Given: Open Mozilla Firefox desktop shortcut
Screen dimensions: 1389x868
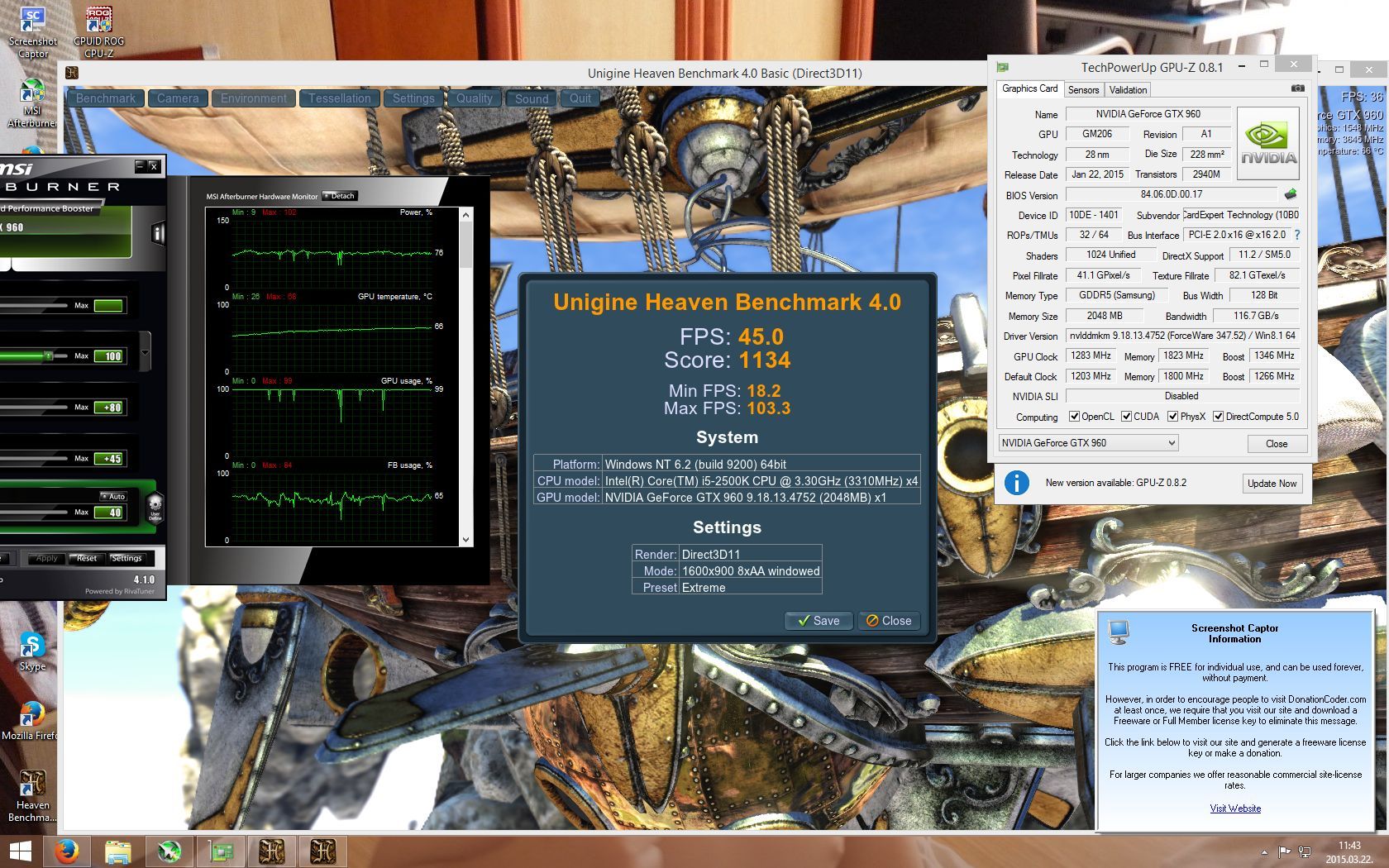Looking at the screenshot, I should click(x=31, y=721).
